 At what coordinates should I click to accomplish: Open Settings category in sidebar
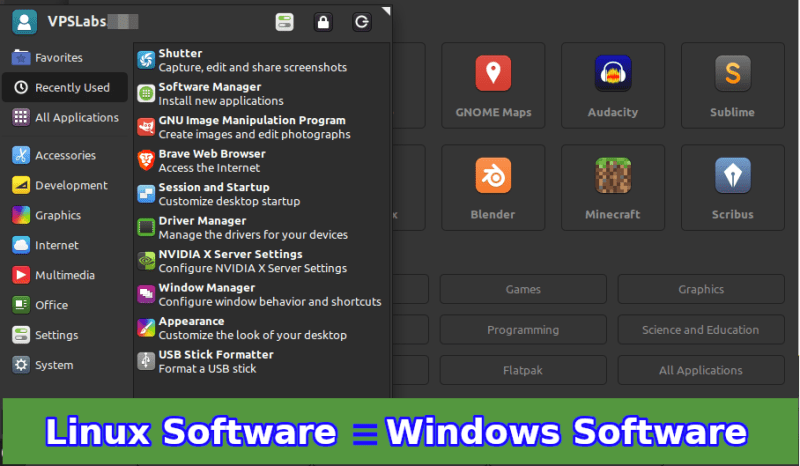point(65,335)
